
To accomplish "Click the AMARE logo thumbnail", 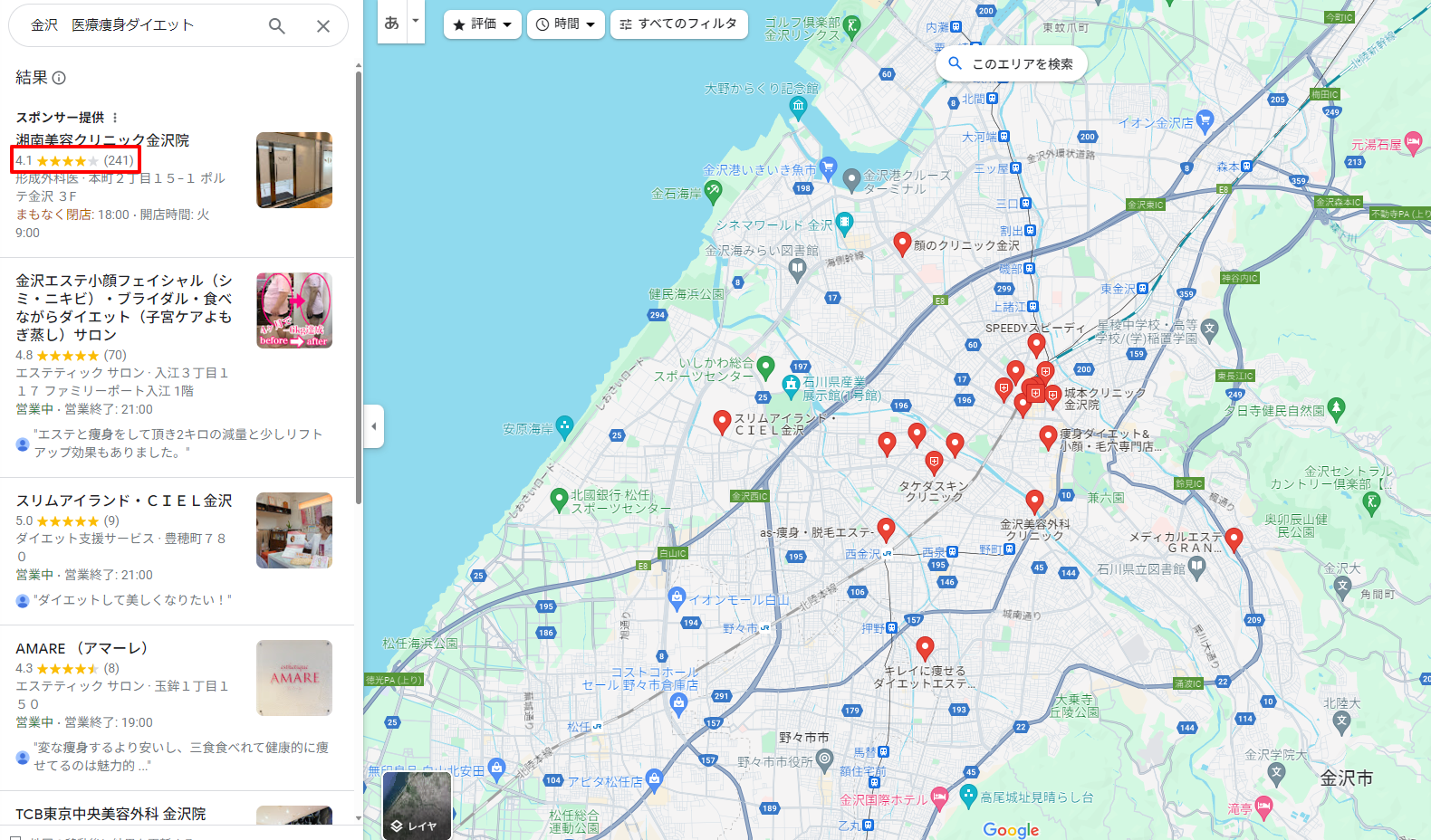I will click(294, 678).
